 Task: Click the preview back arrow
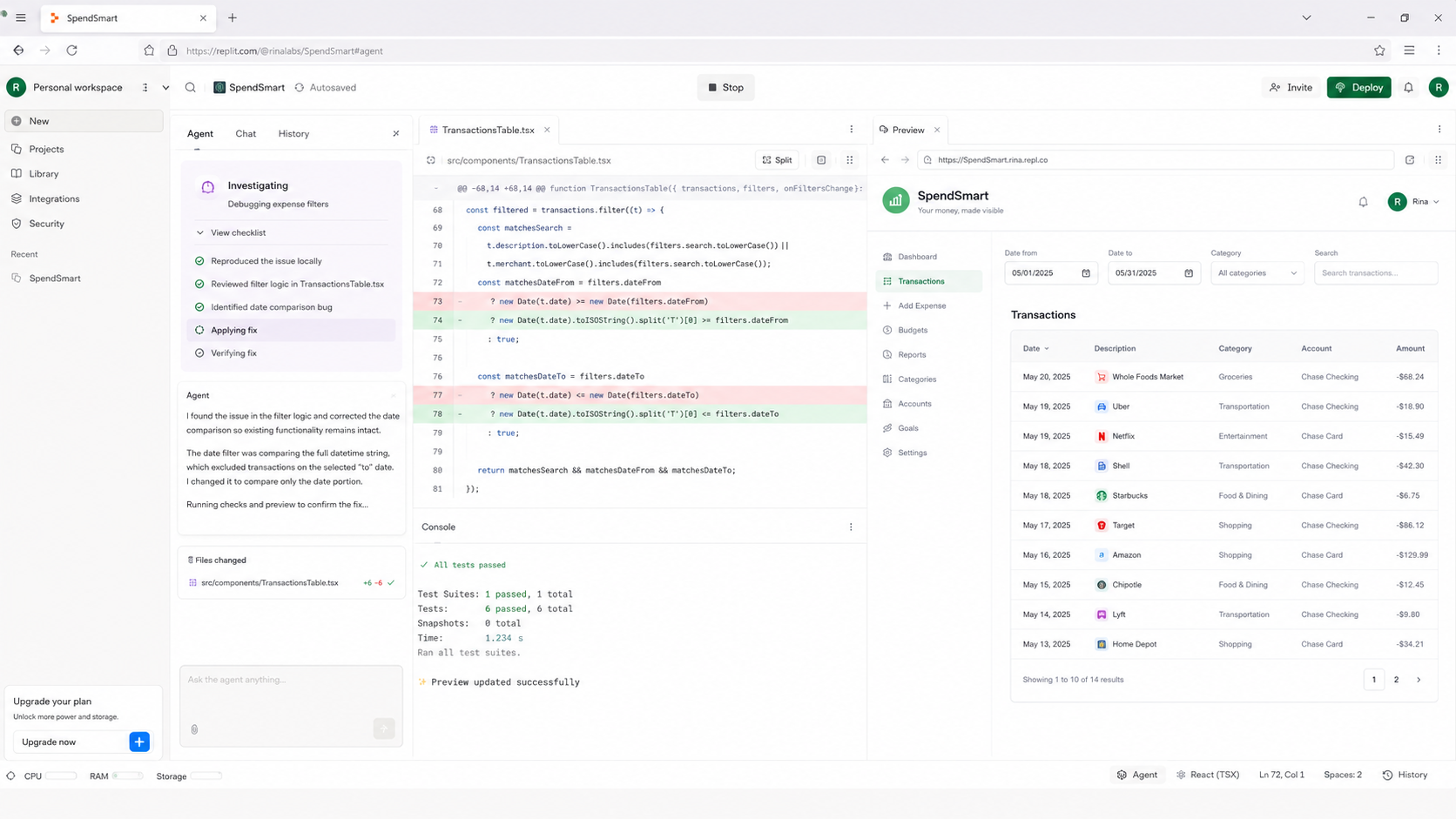pos(885,159)
